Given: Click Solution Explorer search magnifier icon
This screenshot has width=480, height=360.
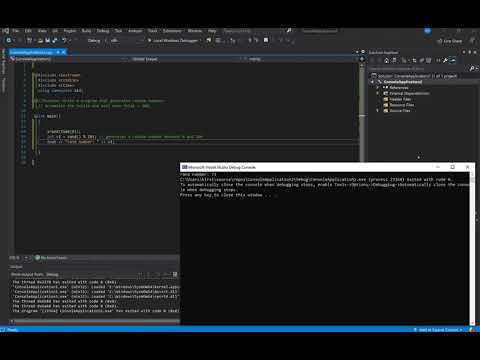Looking at the screenshot, I should tap(472, 68).
